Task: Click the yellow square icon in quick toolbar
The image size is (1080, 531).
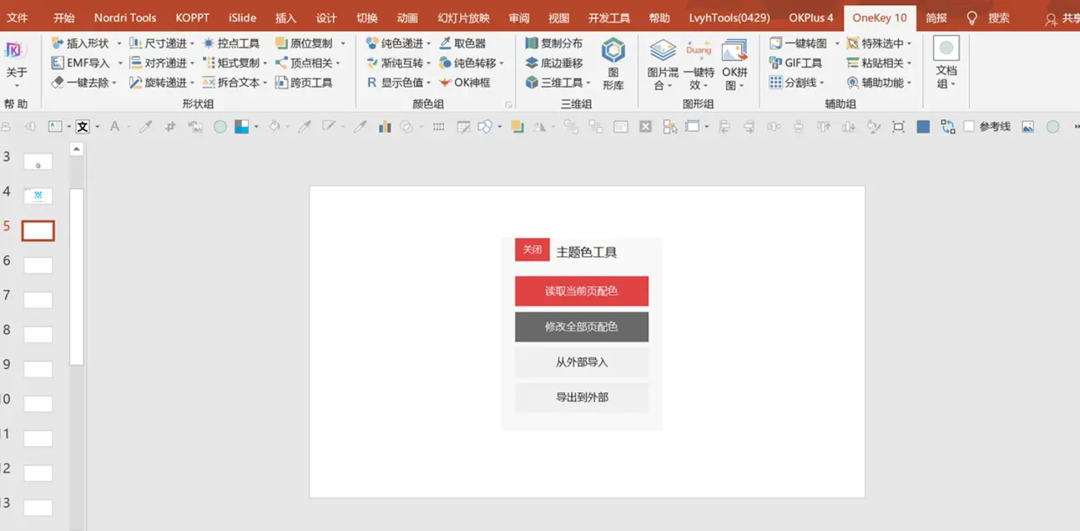Action: click(517, 127)
